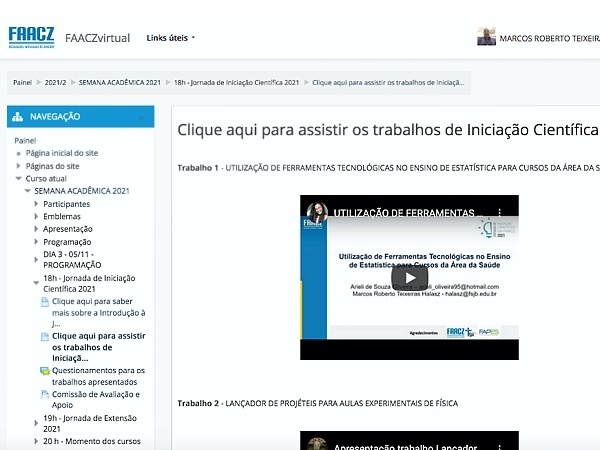Open three-dot menu on Trabalho 2 video
600x450 pixels.
pyautogui.click(x=499, y=447)
